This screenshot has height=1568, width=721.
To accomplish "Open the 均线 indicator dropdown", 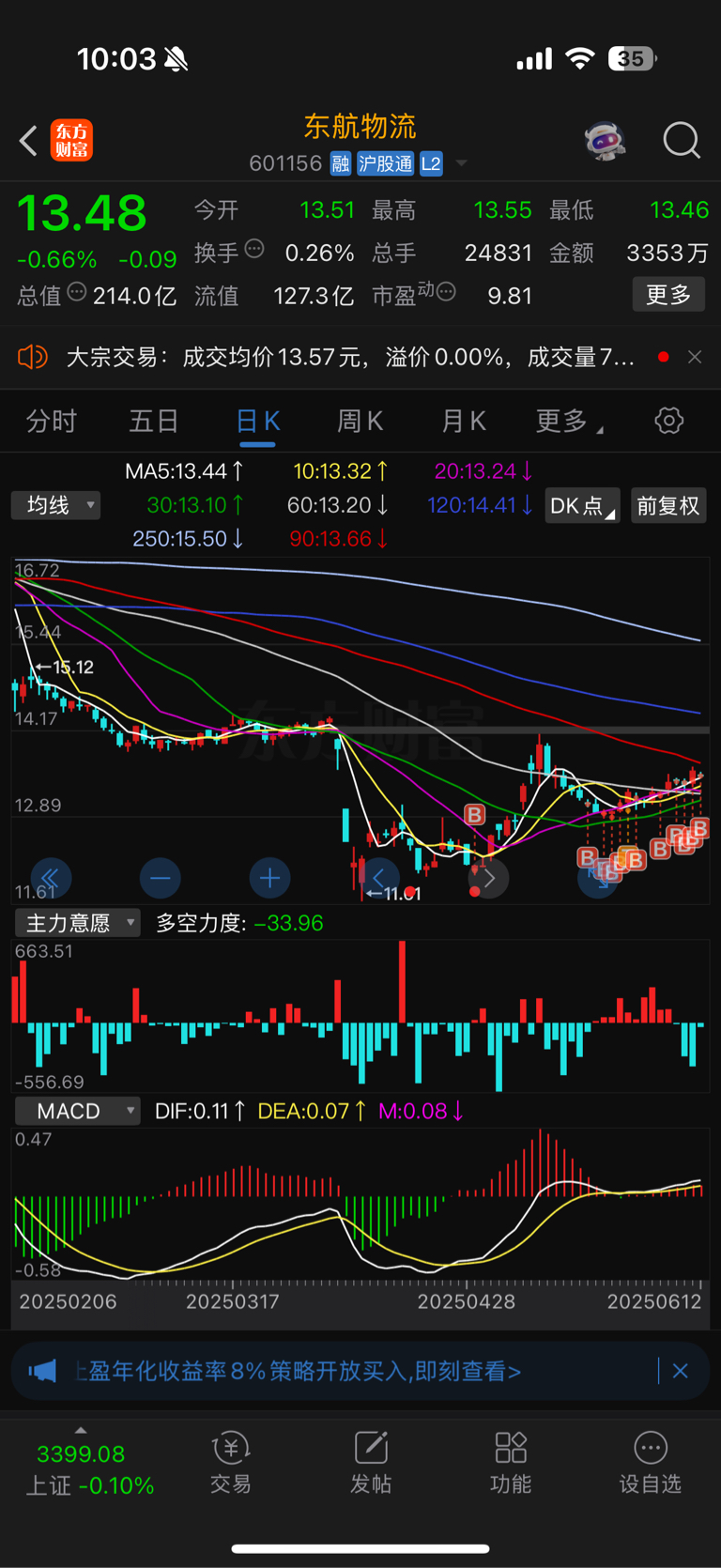I will coord(56,505).
